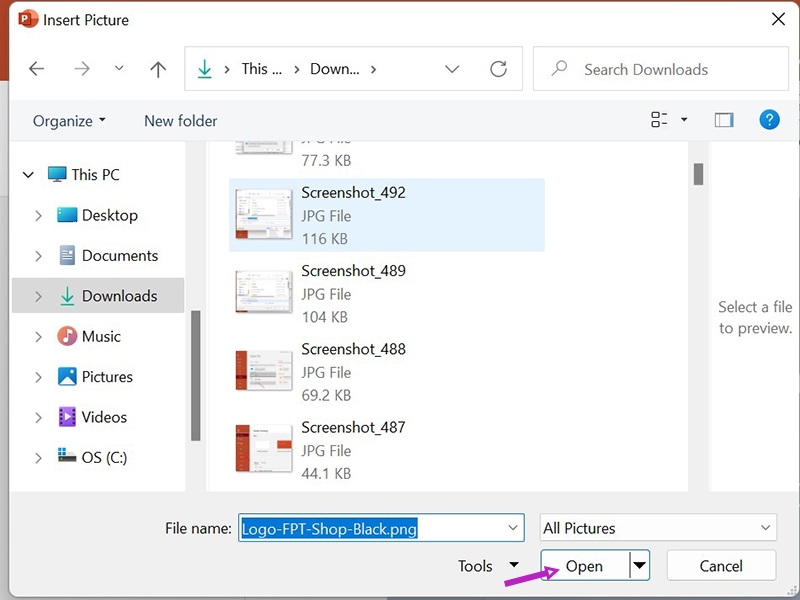The width and height of the screenshot is (800, 600).
Task: Change the view layout icon
Action: tap(659, 119)
